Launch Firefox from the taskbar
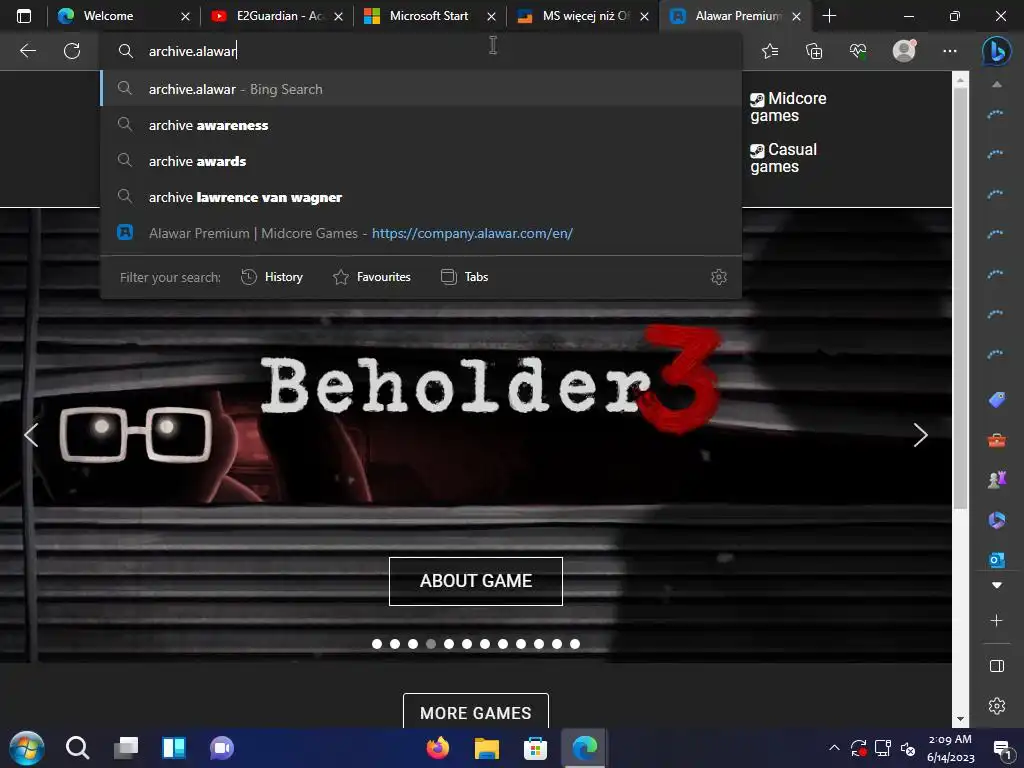Viewport: 1024px width, 768px height. coord(438,748)
